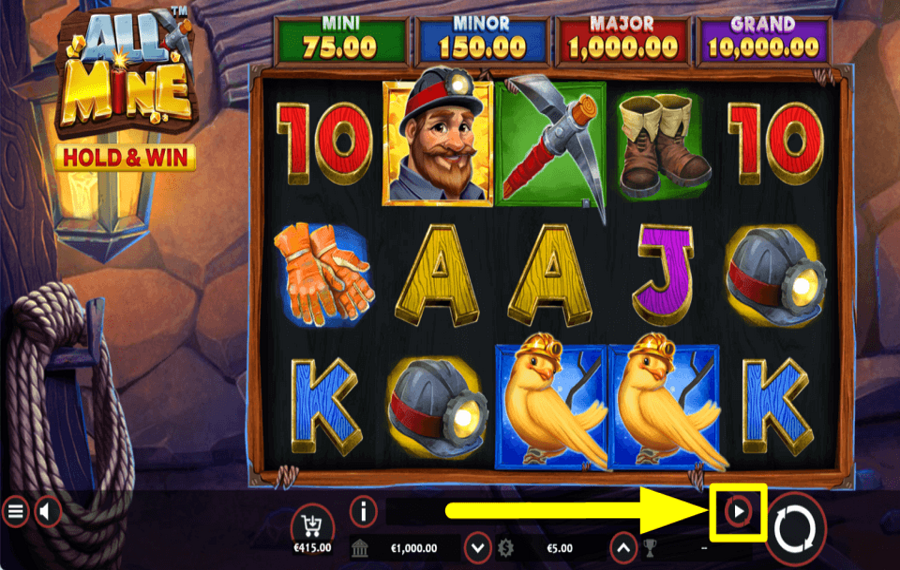Click the coin bet icon
Screen dimensions: 900x570
click(506, 548)
